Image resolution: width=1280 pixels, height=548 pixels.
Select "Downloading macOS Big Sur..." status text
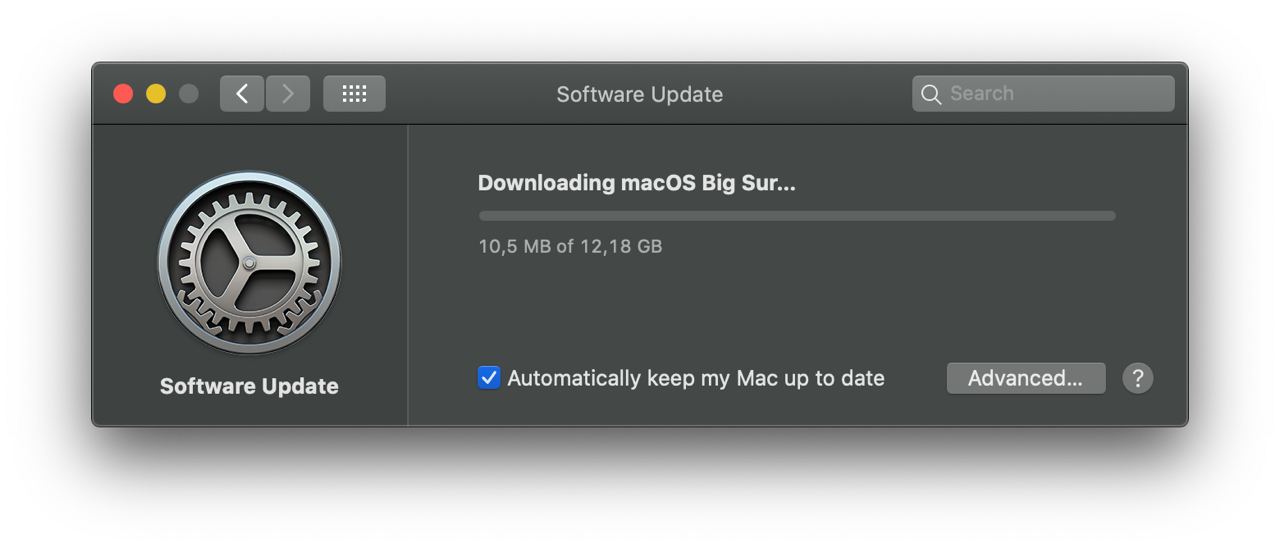click(637, 183)
